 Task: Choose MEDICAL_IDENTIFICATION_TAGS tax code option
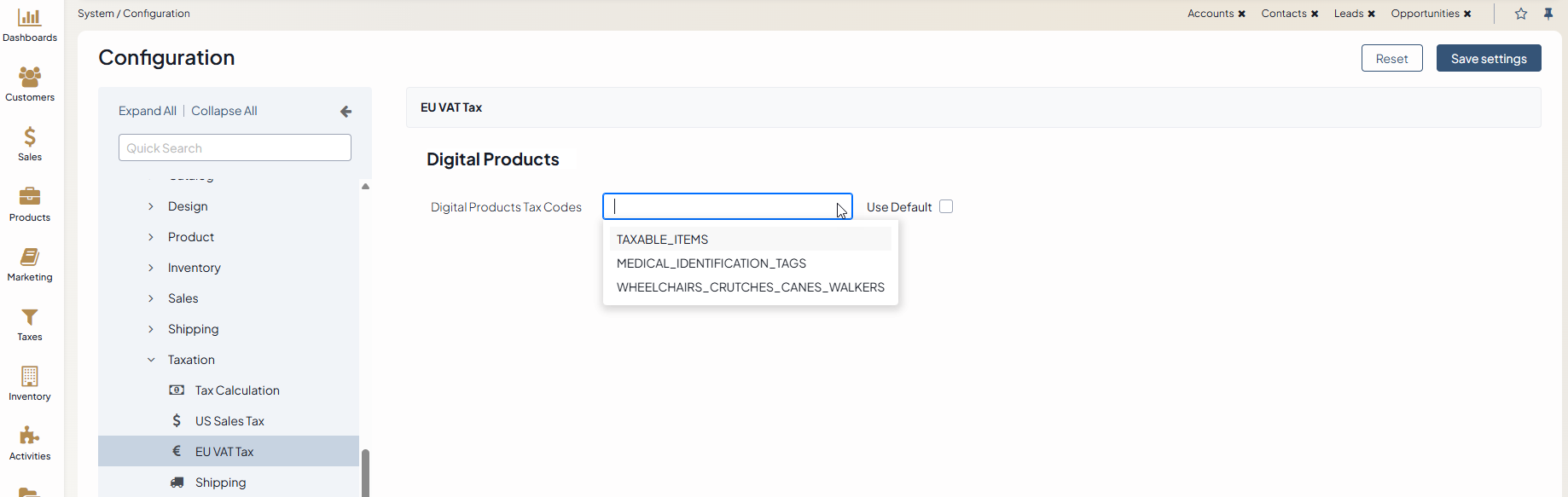[x=711, y=263]
